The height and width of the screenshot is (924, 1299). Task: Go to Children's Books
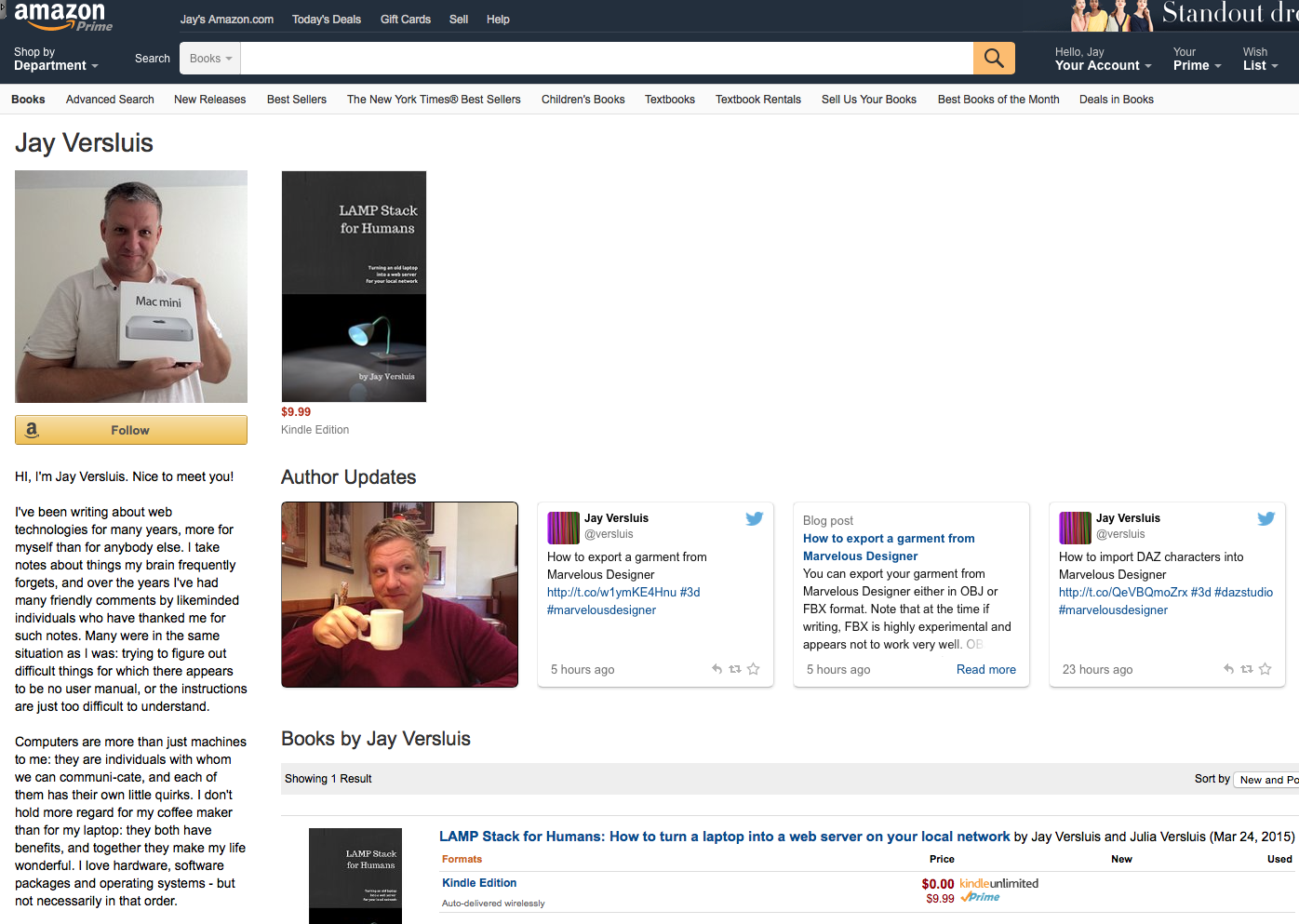click(583, 100)
